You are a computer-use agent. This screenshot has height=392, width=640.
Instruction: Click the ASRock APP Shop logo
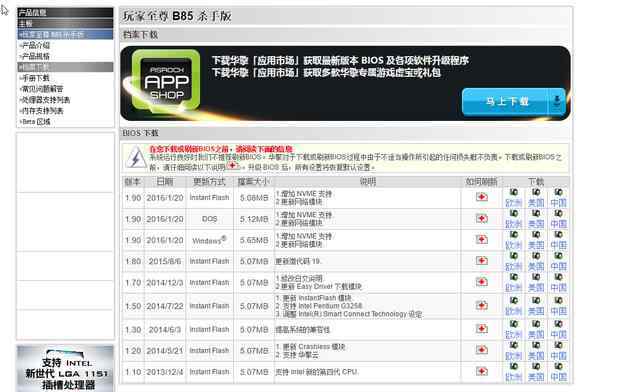166,81
